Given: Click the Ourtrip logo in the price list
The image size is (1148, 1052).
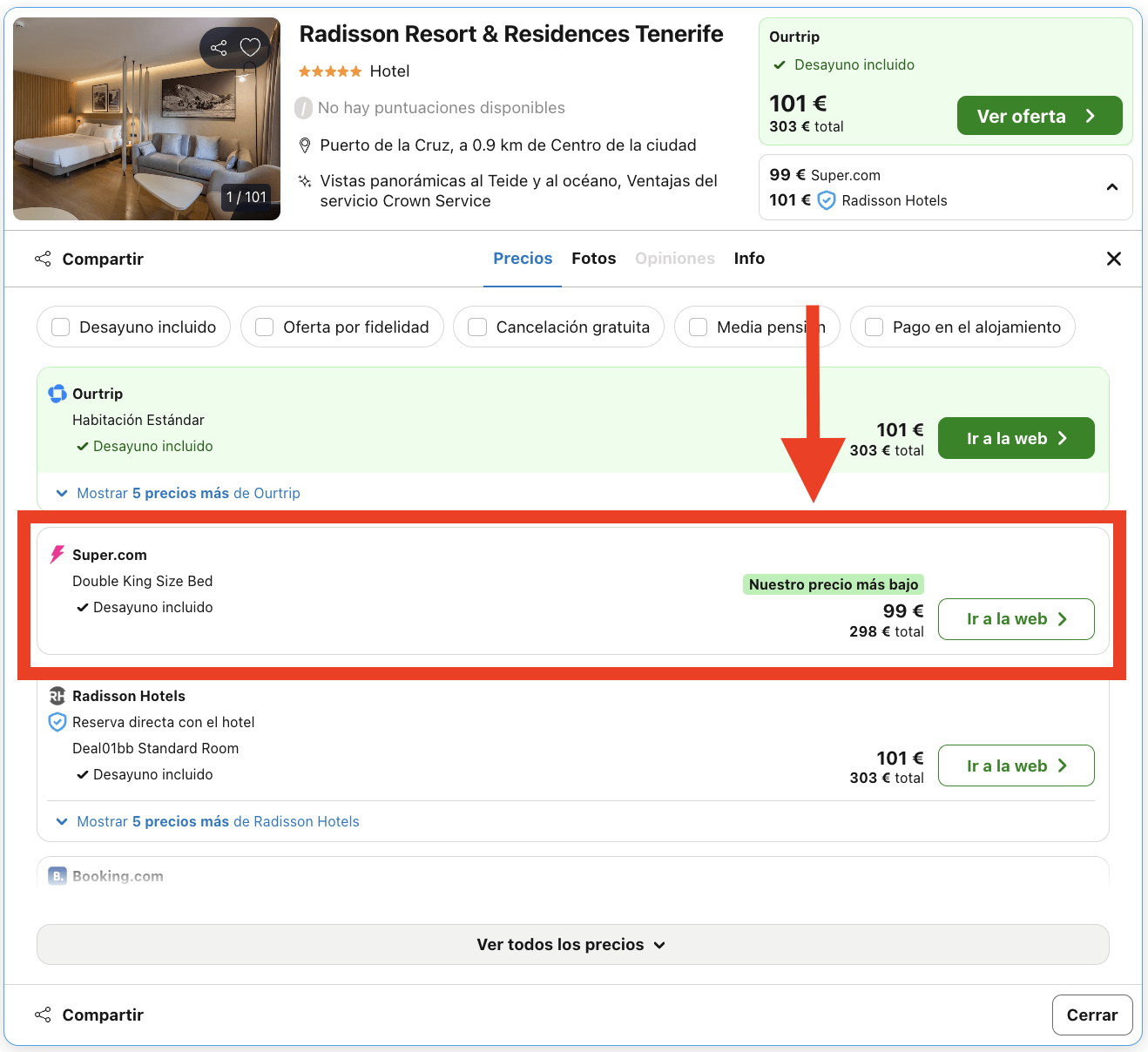Looking at the screenshot, I should pyautogui.click(x=57, y=394).
